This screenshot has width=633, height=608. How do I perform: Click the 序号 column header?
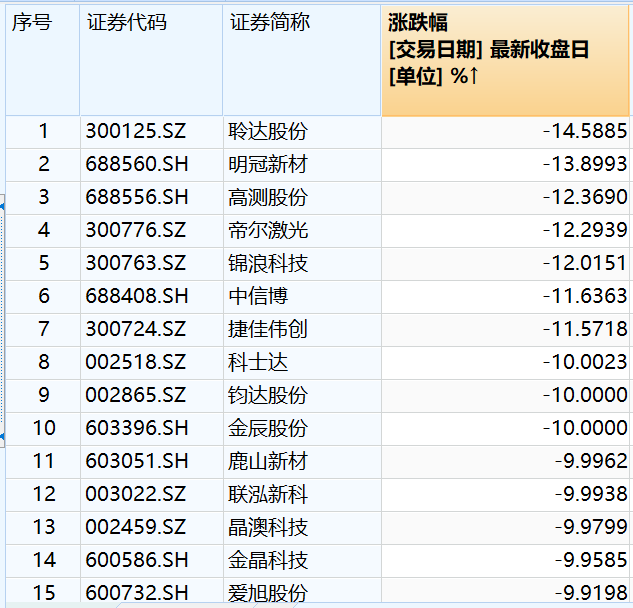coord(31,23)
